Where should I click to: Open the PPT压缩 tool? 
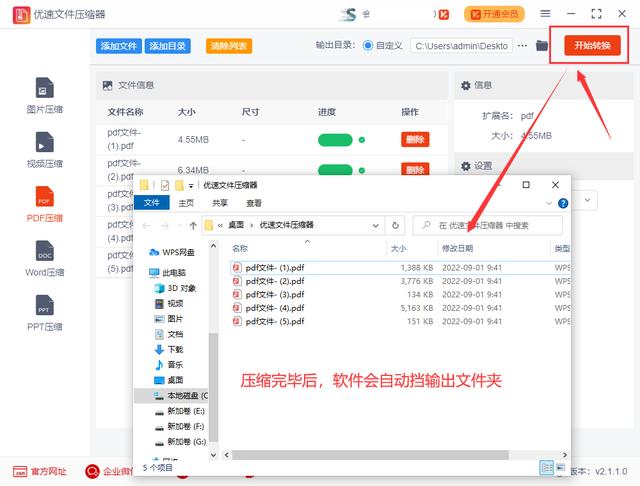[44, 313]
